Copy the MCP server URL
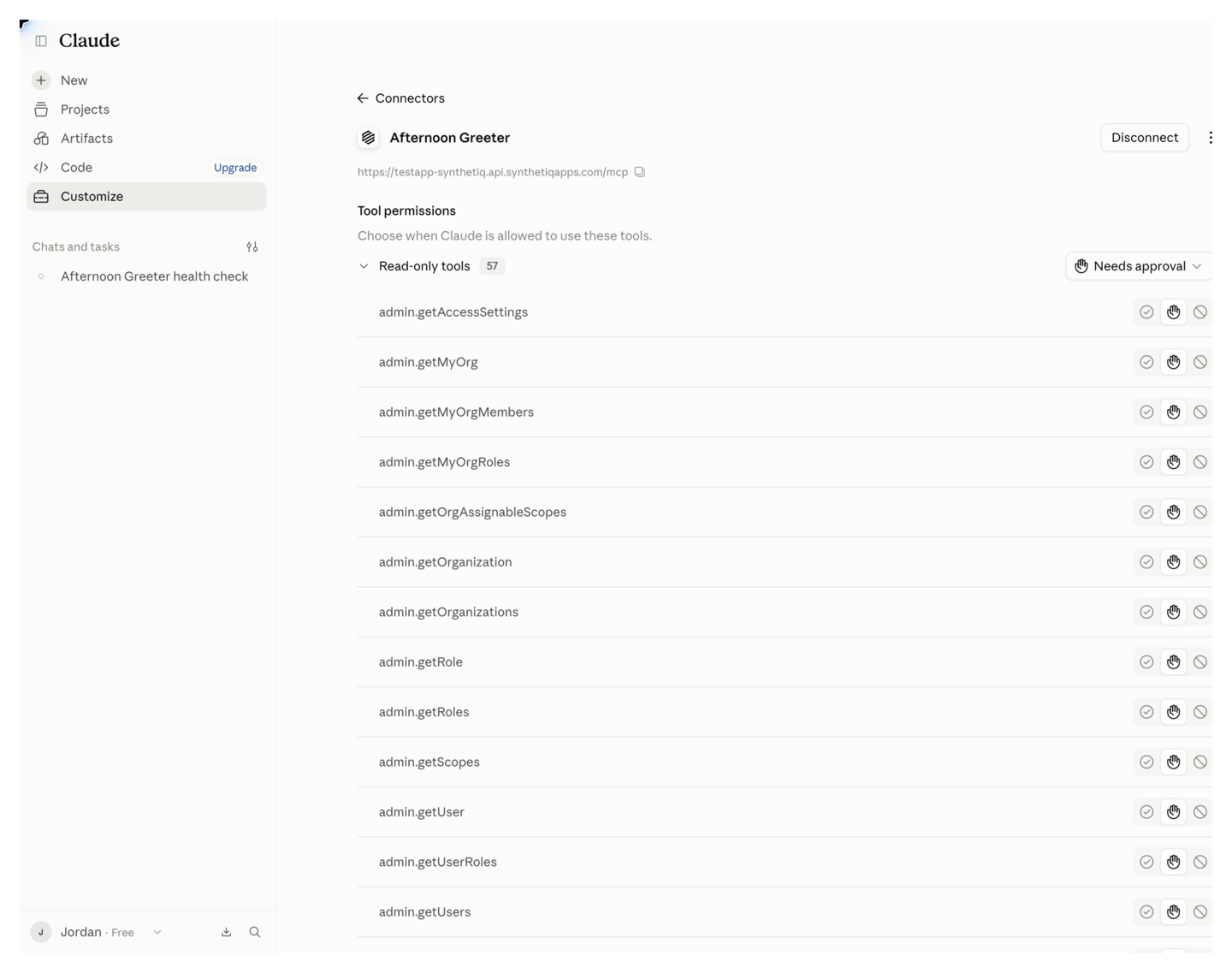This screenshot has height=973, width=1232. pos(640,172)
